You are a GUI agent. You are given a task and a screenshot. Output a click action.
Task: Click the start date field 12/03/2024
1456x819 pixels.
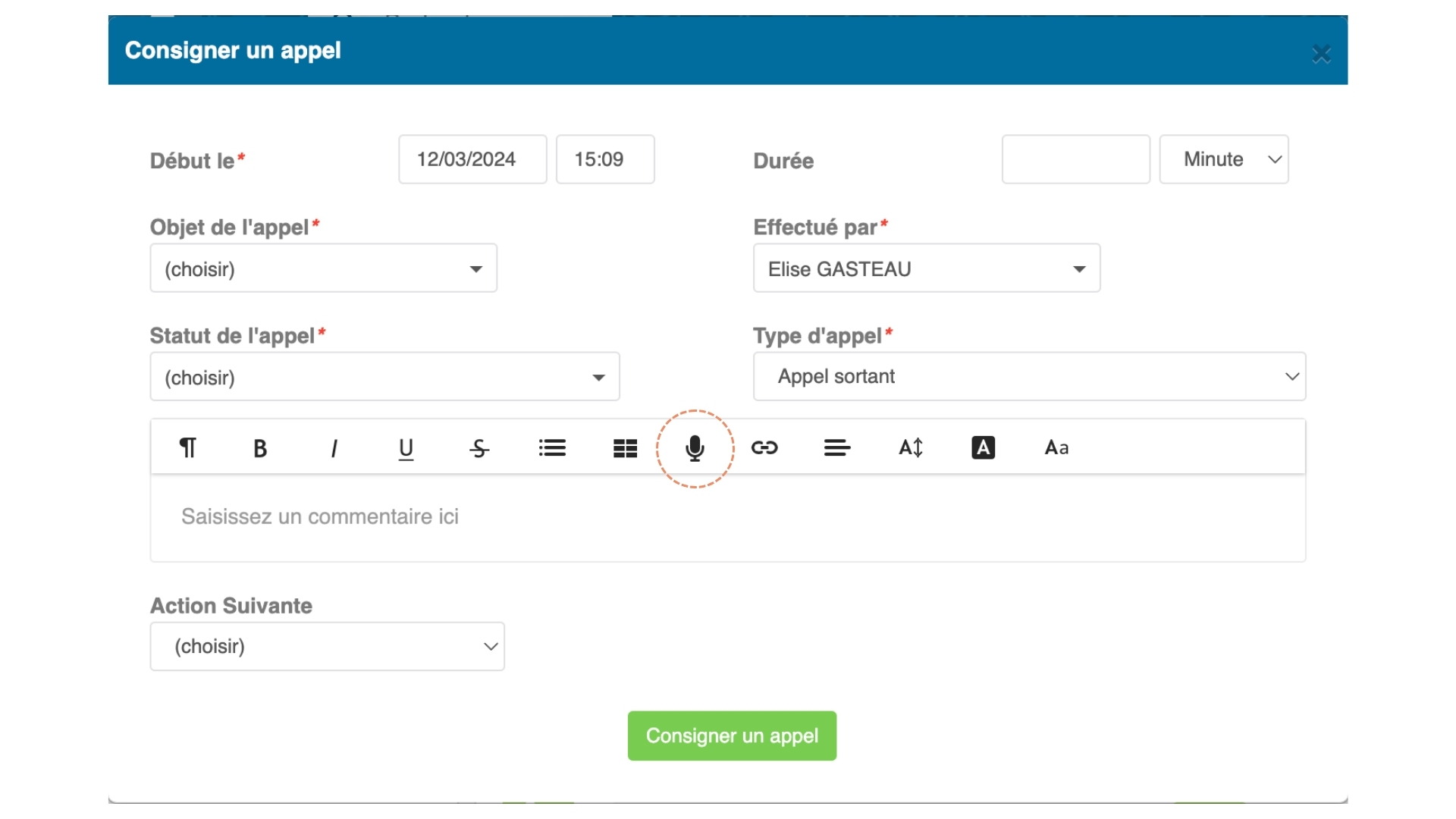coord(472,159)
